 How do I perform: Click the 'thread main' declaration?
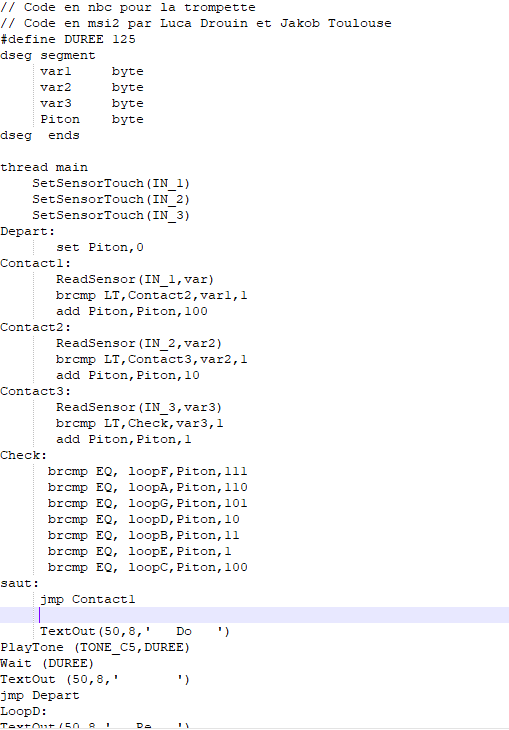coord(44,167)
